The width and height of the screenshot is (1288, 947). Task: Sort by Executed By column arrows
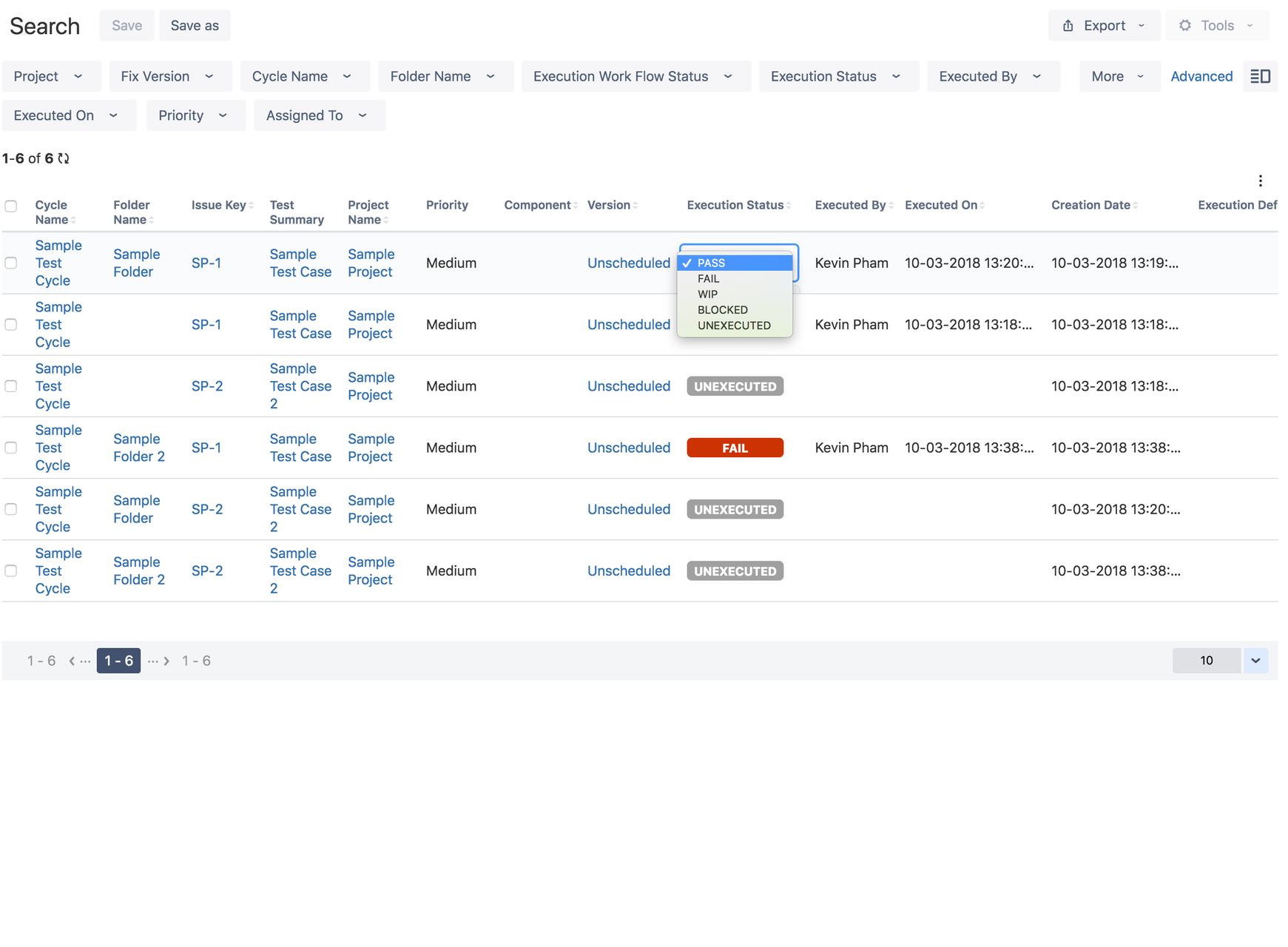point(891,206)
